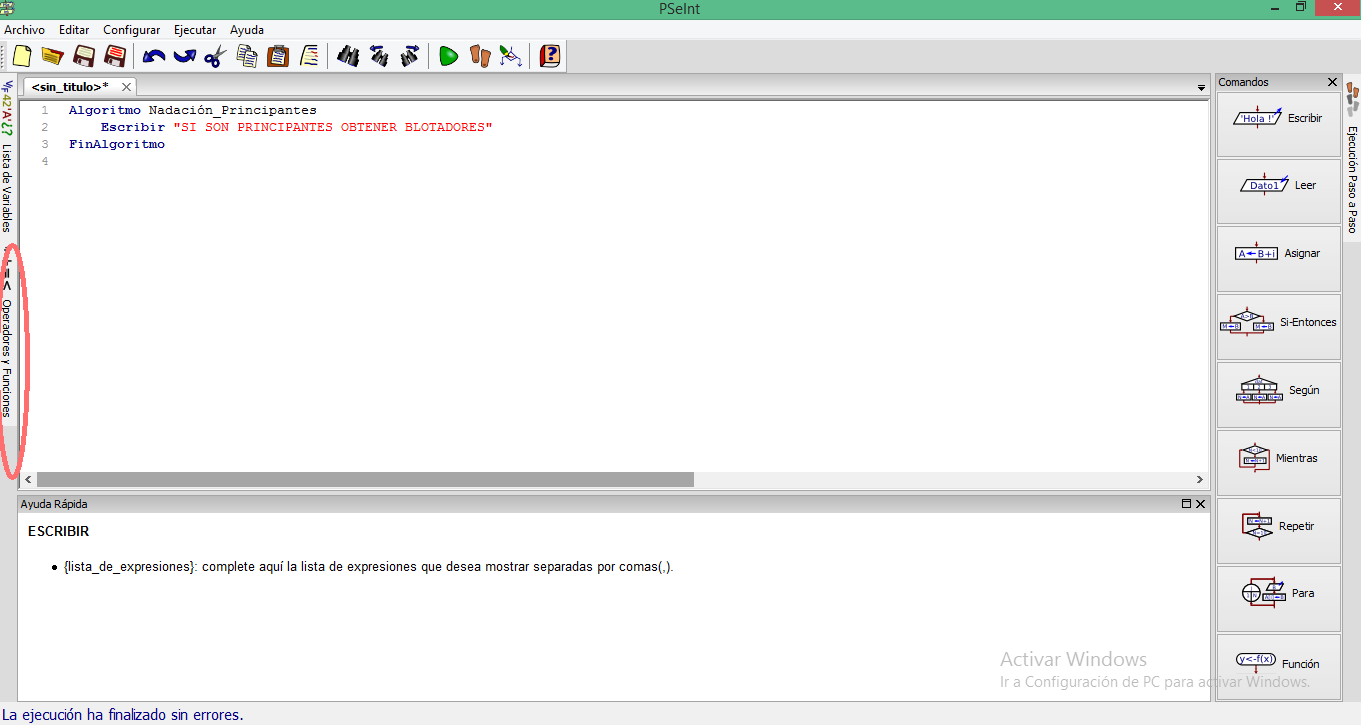Run the algorithm with the green play icon
Screen dimensions: 1361x725
448,56
